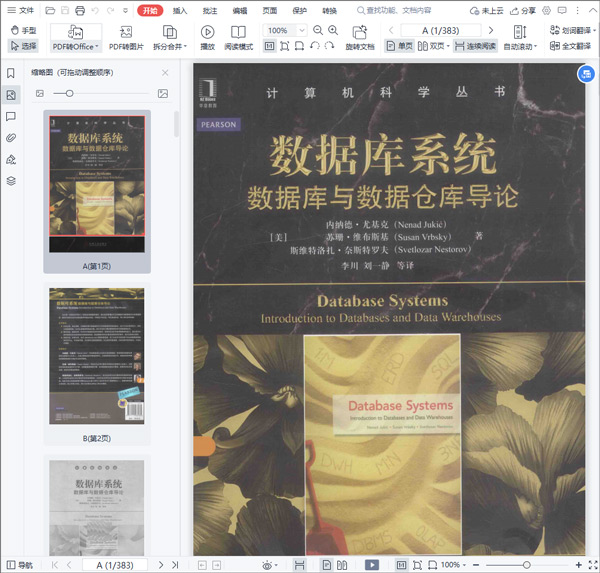Switch to the 开始 tab
This screenshot has width=600, height=573.
point(150,11)
